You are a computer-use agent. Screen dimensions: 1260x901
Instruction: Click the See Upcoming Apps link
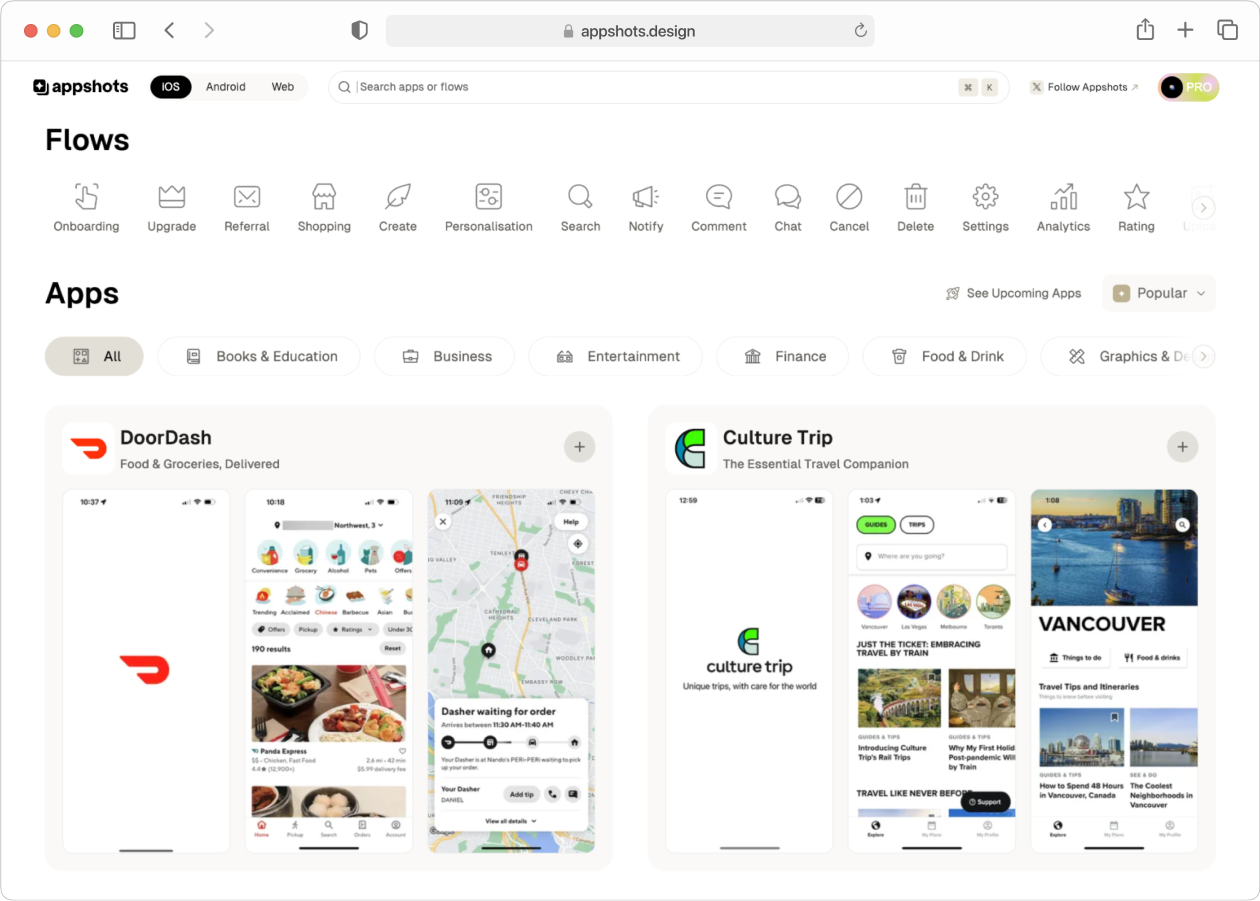pyautogui.click(x=1013, y=293)
